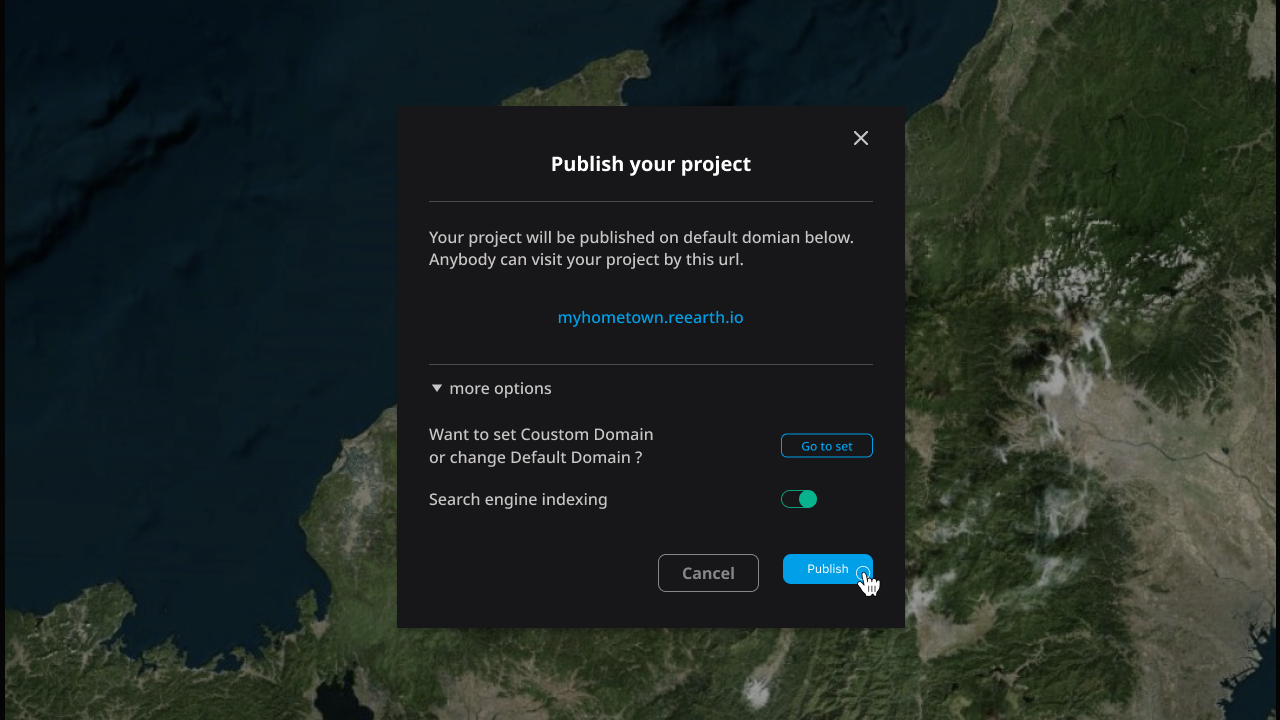Click the Search engine indexing label
Viewport: 1280px width, 720px height.
pyautogui.click(x=518, y=499)
